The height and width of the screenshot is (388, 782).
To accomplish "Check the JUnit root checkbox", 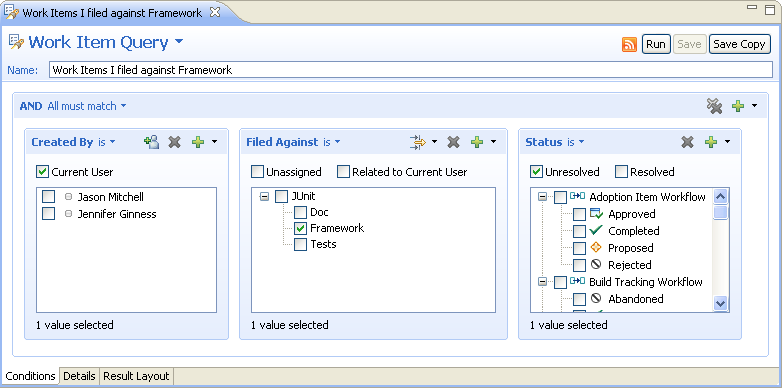I will coord(281,196).
